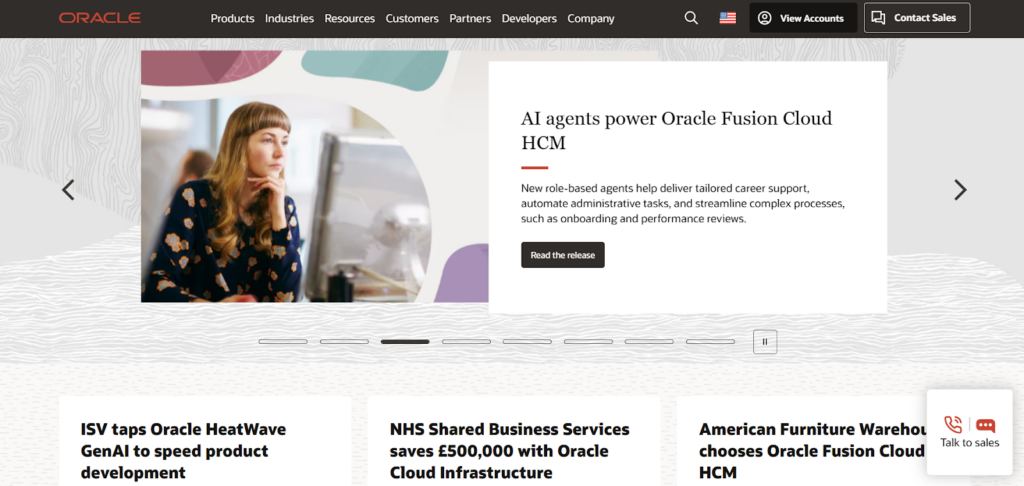
Task: Click the chat bubble icon in Talk to sales
Action: coord(985,426)
